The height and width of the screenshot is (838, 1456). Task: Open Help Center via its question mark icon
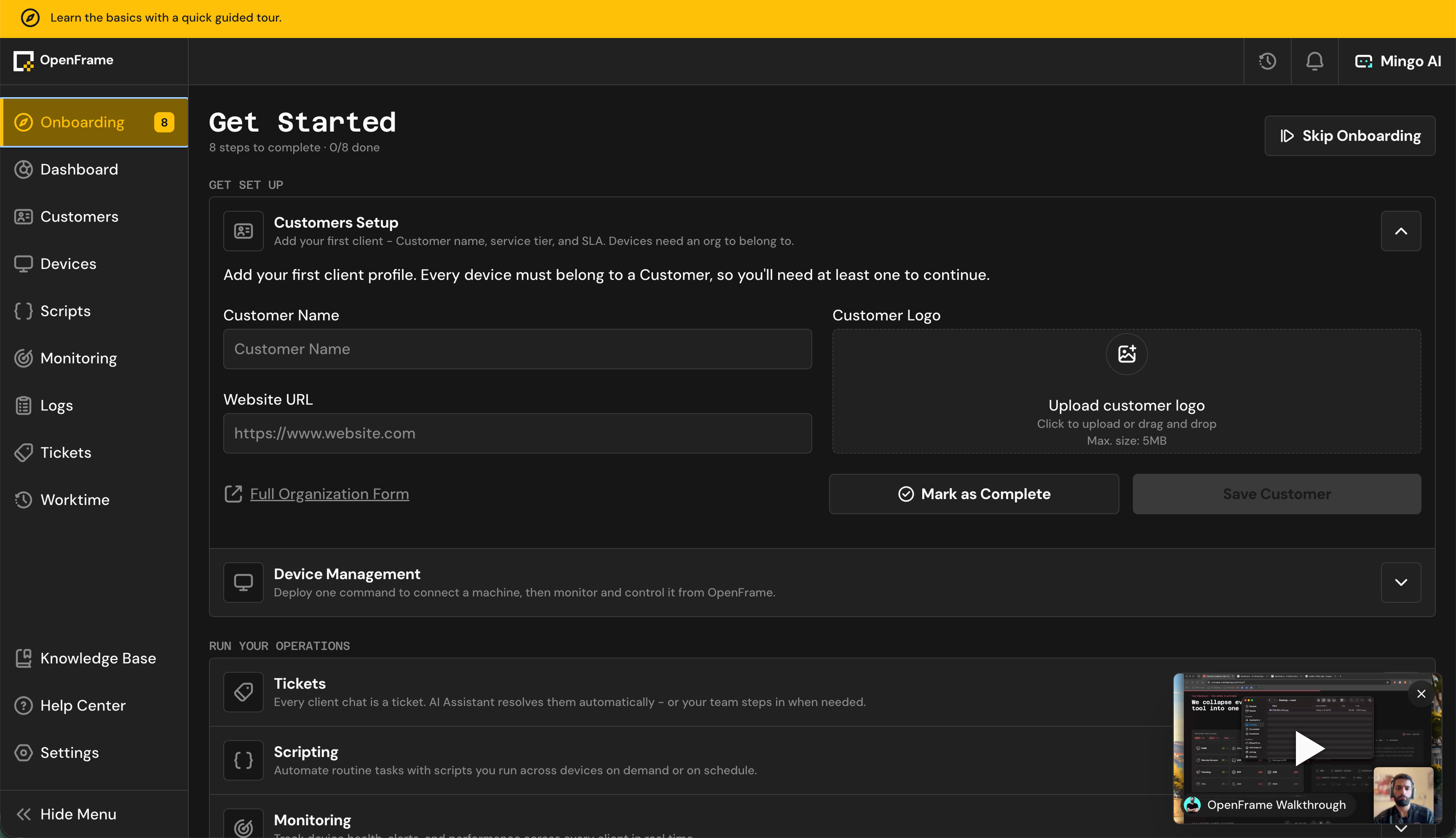24,705
